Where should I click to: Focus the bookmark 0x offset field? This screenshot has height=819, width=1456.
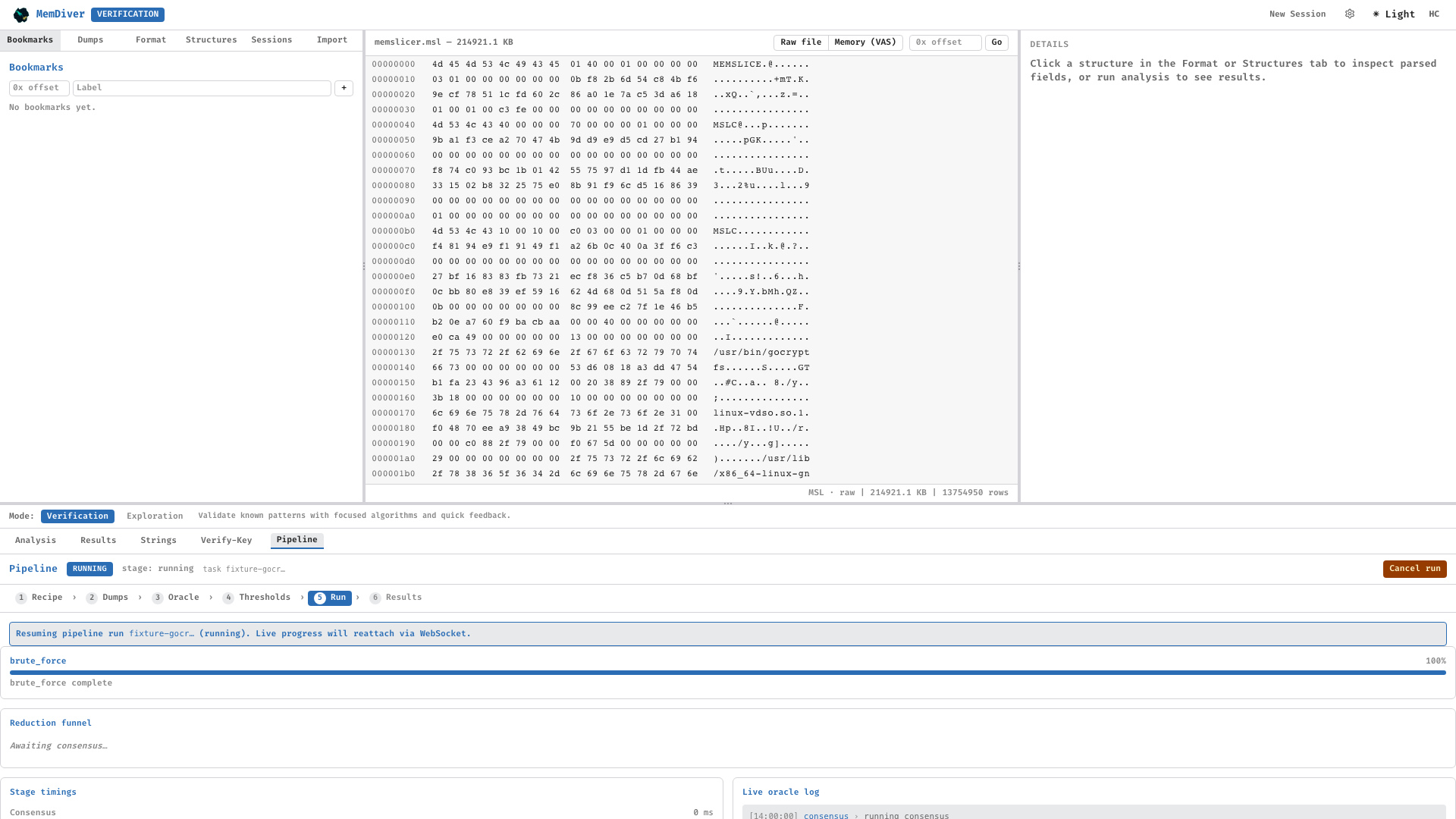(39, 88)
